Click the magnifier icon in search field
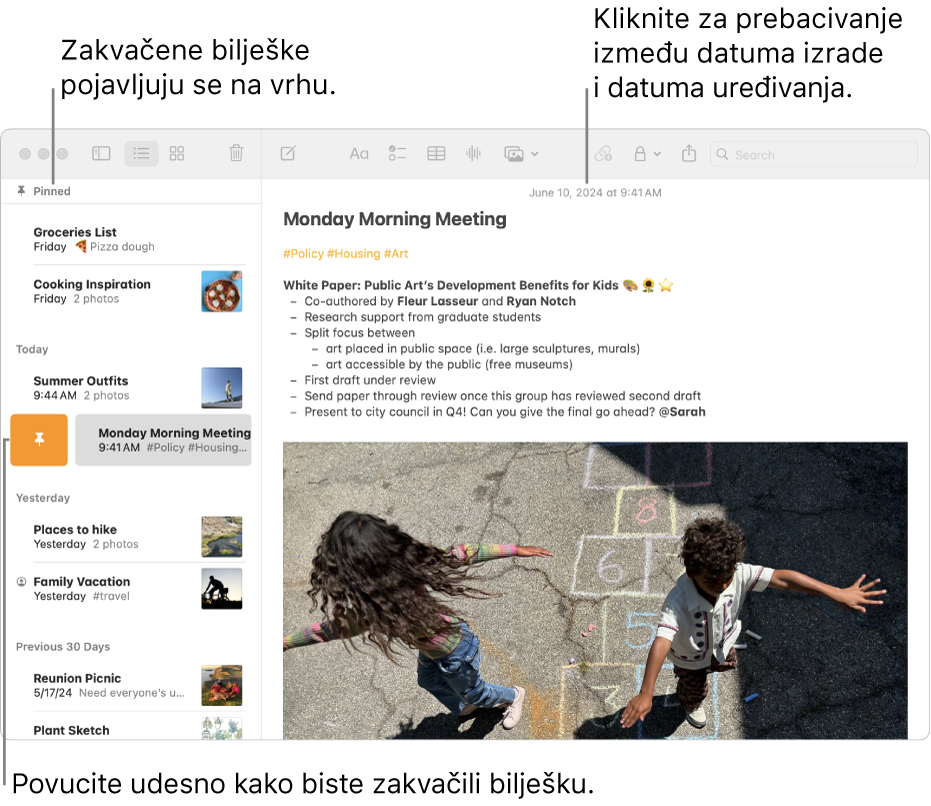The image size is (931, 806). point(722,154)
